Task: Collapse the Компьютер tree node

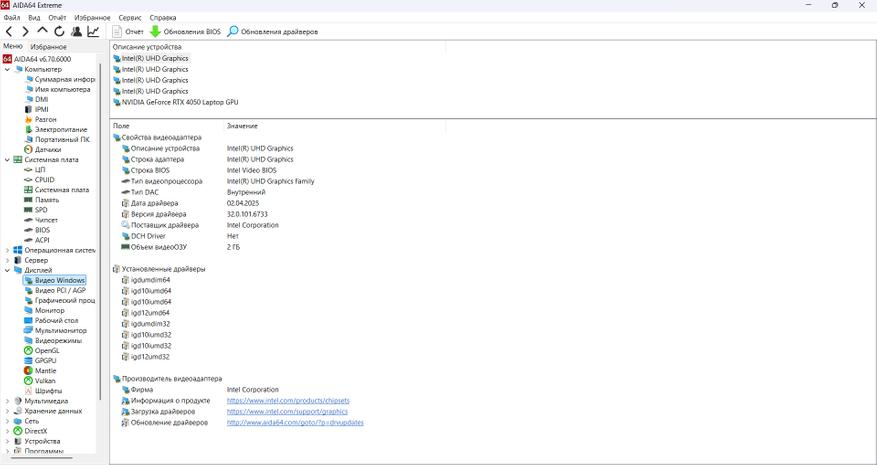Action: 7,69
